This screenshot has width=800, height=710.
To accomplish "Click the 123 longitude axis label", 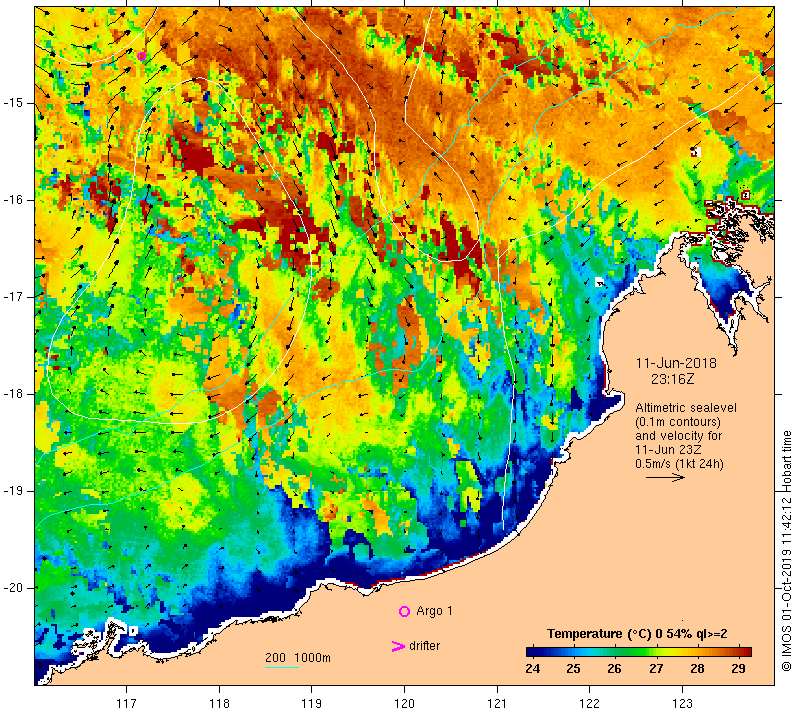I will [x=682, y=703].
